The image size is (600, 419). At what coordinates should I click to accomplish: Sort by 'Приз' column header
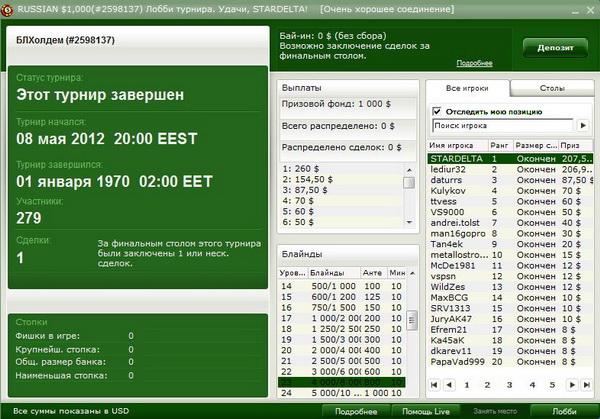(x=576, y=145)
